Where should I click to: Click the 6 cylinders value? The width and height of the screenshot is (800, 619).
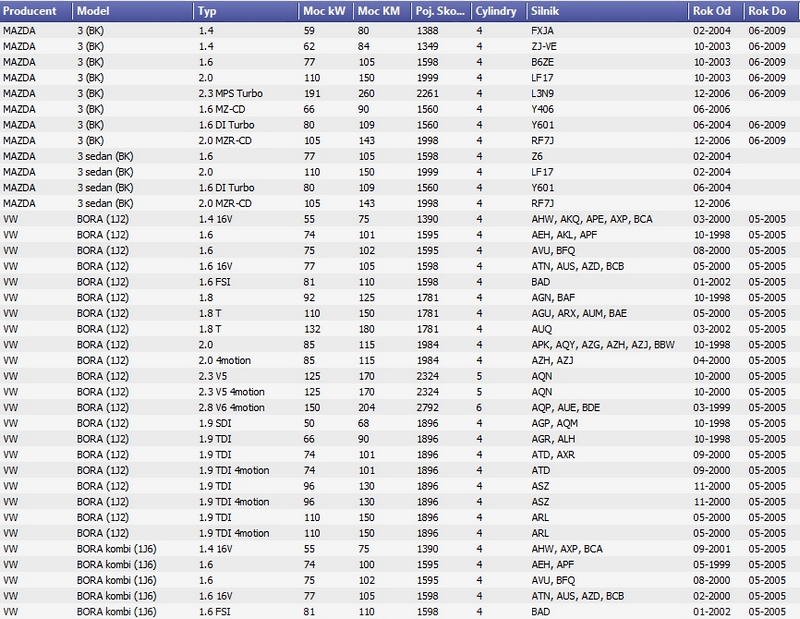point(479,408)
